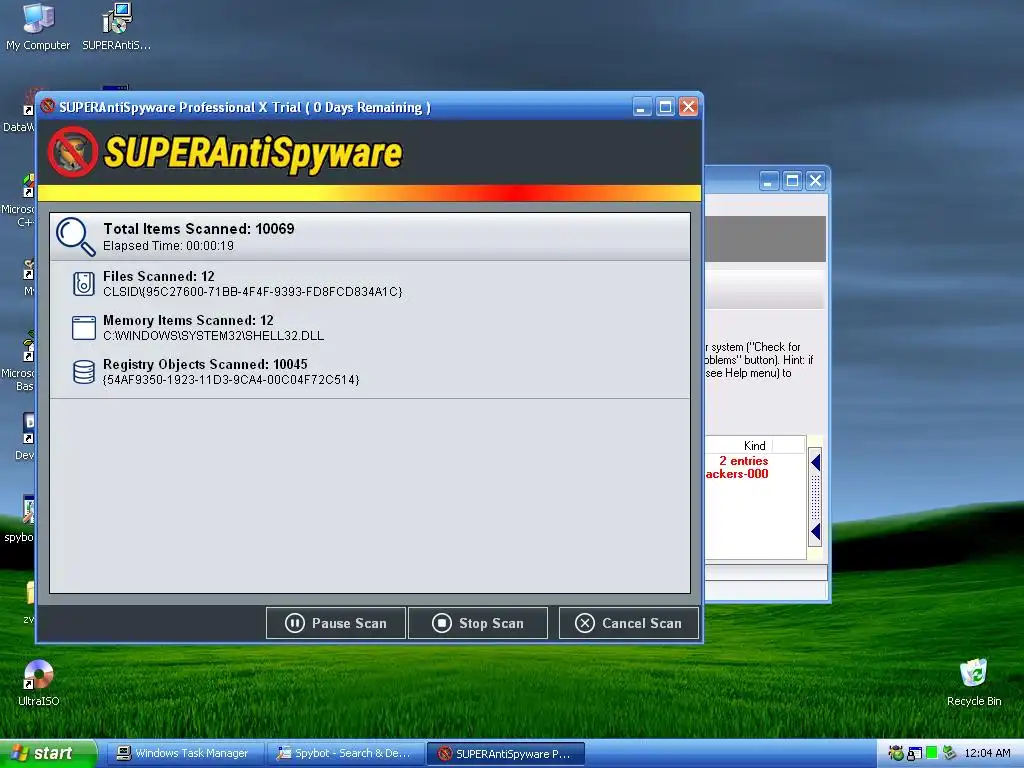Select Total Items Scanned: 10069 text
Viewport: 1024px width, 768px height.
[x=199, y=229]
